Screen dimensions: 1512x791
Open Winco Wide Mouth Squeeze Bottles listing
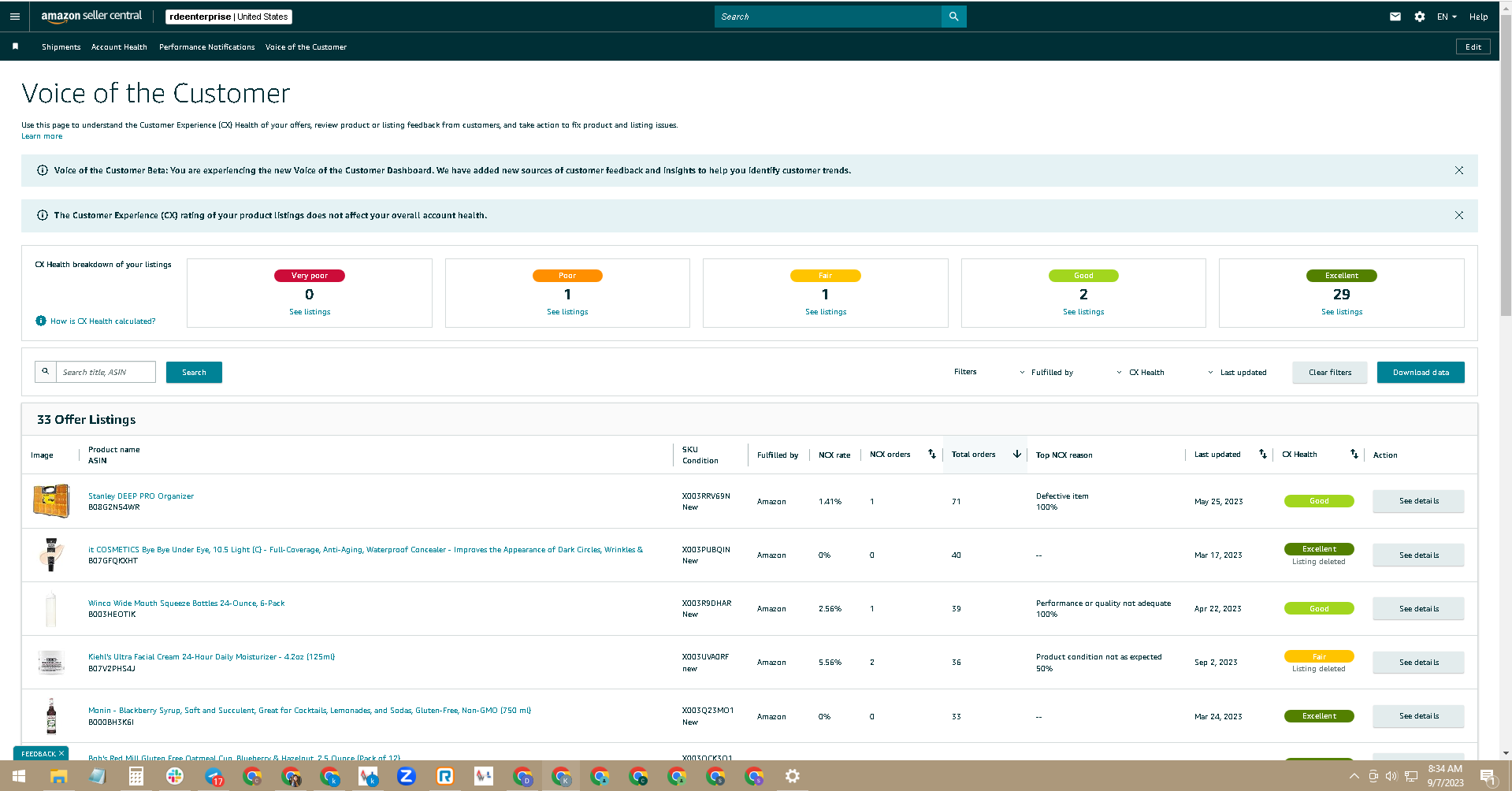187,603
